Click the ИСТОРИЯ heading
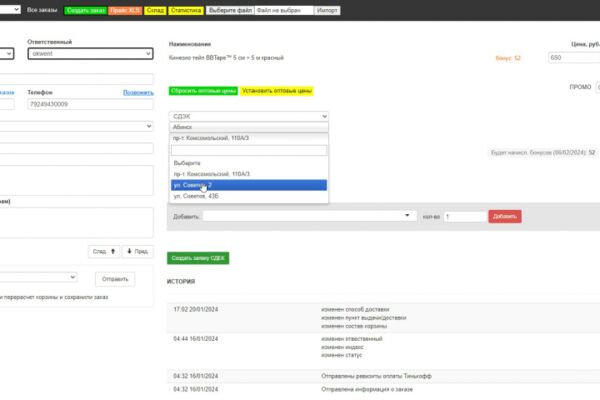Image resolution: width=600 pixels, height=400 pixels. click(181, 281)
